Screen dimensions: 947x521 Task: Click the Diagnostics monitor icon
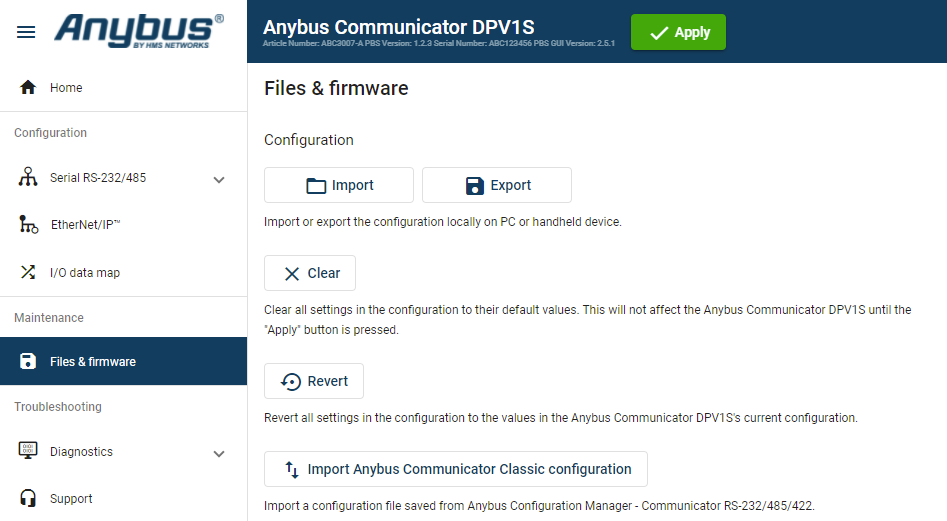pyautogui.click(x=28, y=451)
